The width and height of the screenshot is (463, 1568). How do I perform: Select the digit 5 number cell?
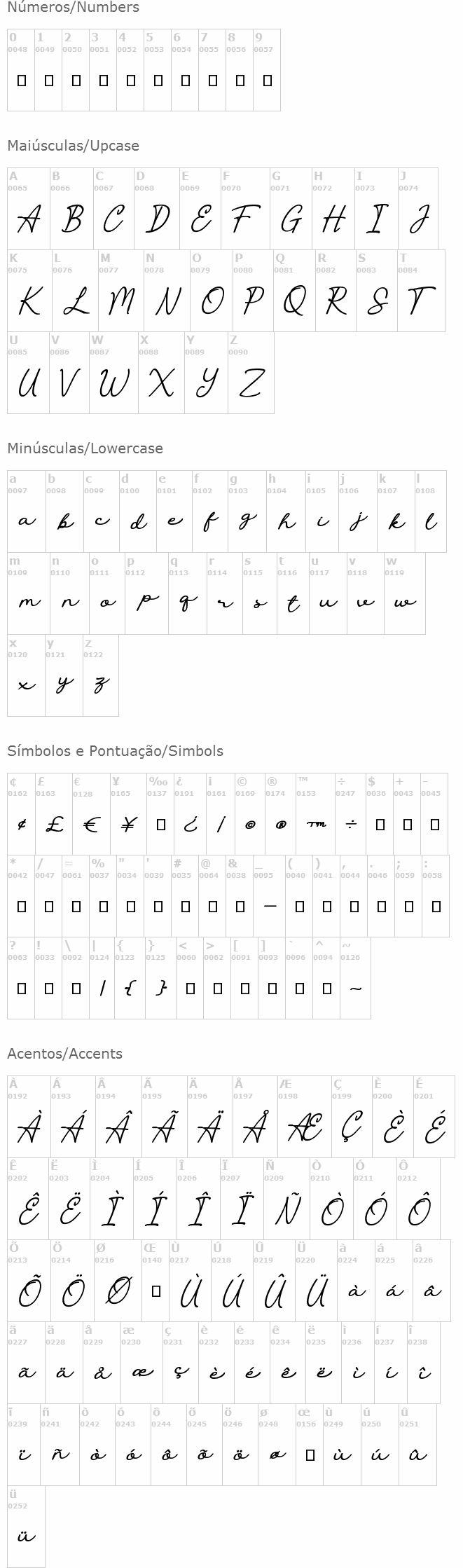[x=158, y=81]
